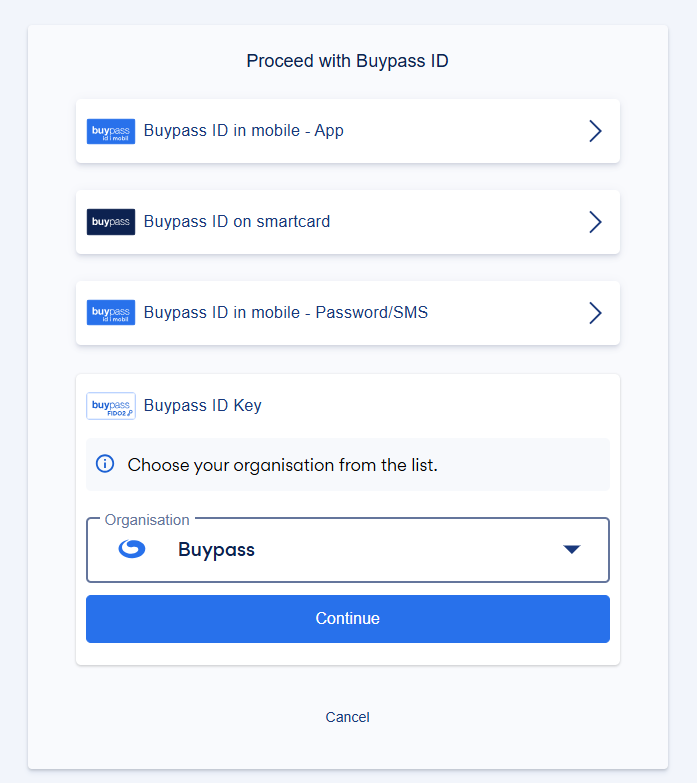This screenshot has width=697, height=783.
Task: Expand the Password/SMS option using its chevron
Action: coord(595,313)
